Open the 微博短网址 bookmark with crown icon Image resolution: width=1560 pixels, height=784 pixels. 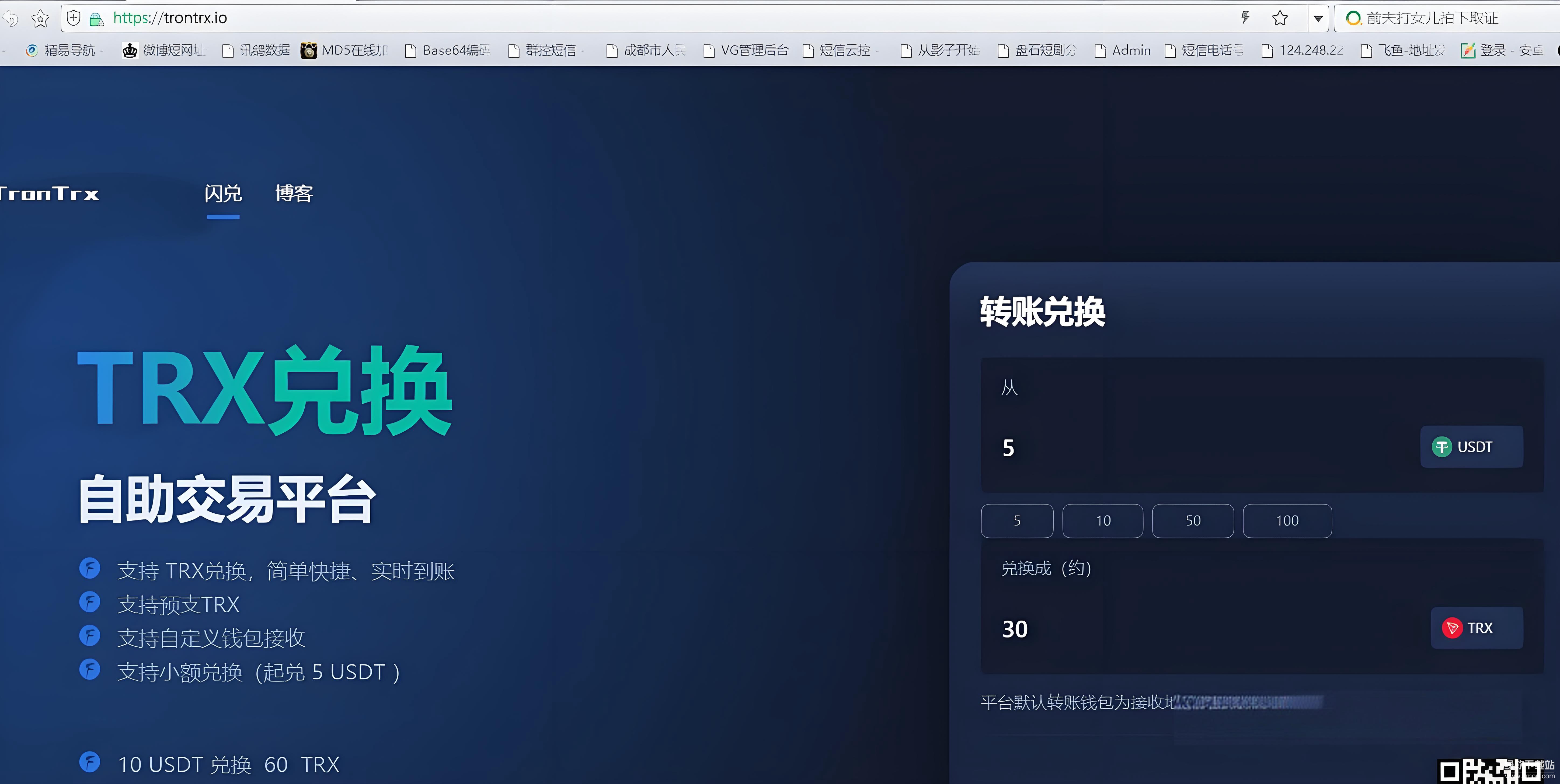[x=164, y=50]
